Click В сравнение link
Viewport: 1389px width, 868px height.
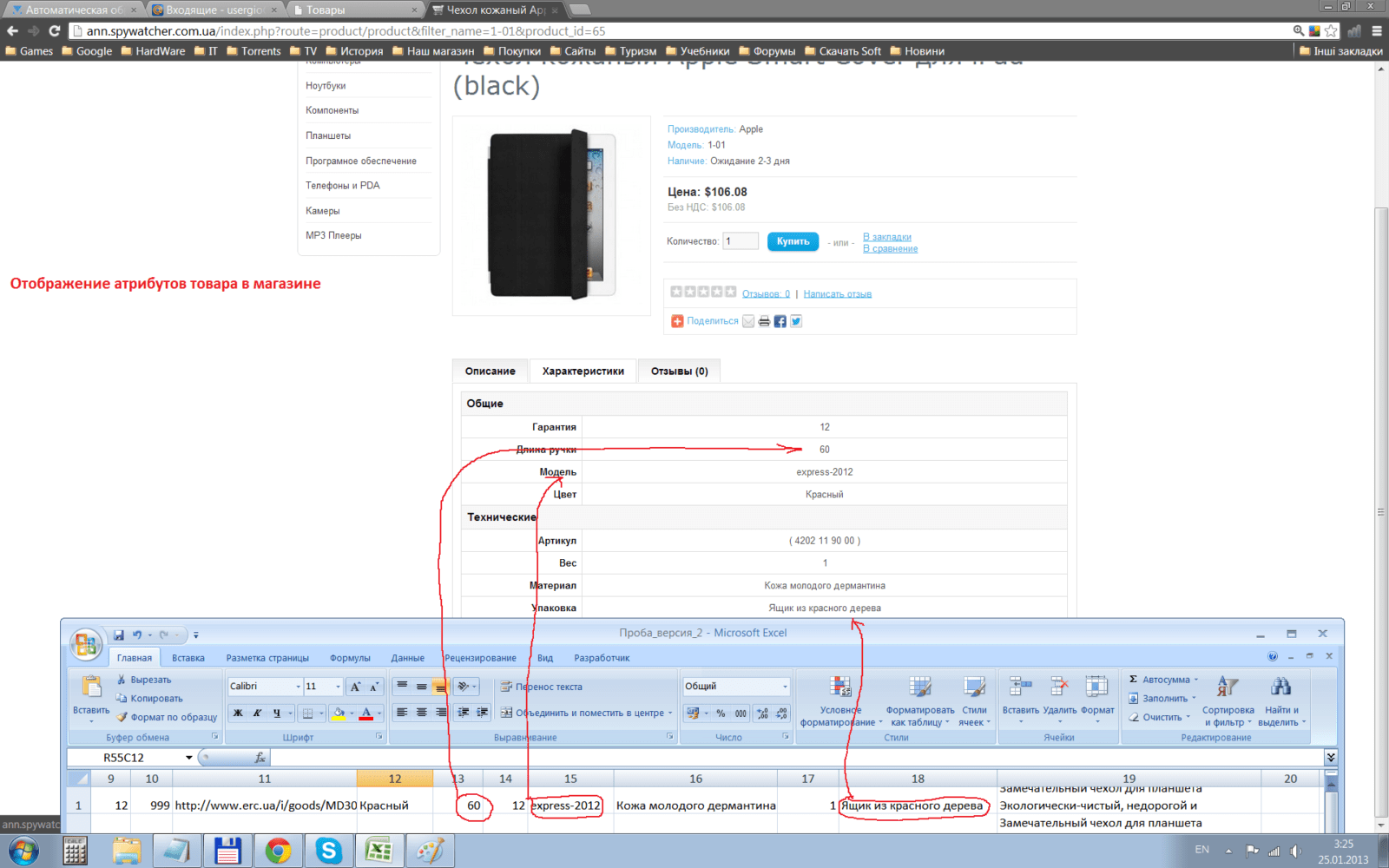pyautogui.click(x=890, y=249)
